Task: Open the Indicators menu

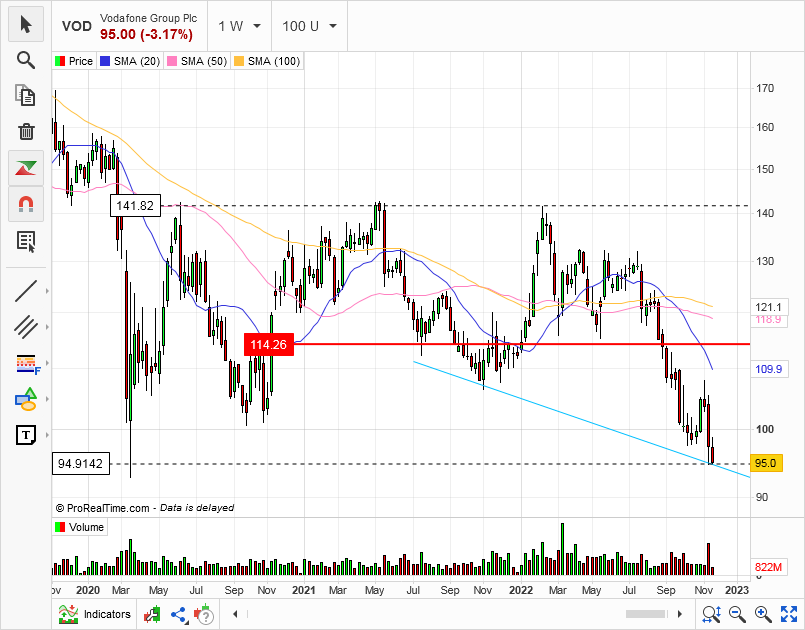Action: tap(94, 614)
